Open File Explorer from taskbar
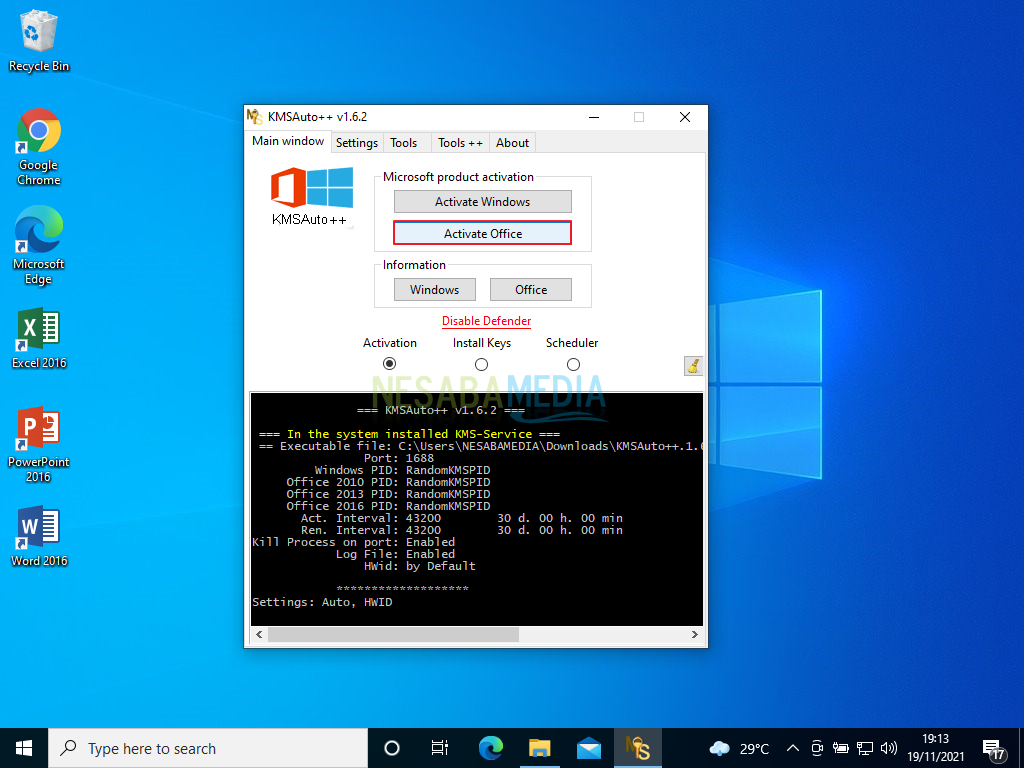Image resolution: width=1024 pixels, height=768 pixels. coord(539,748)
